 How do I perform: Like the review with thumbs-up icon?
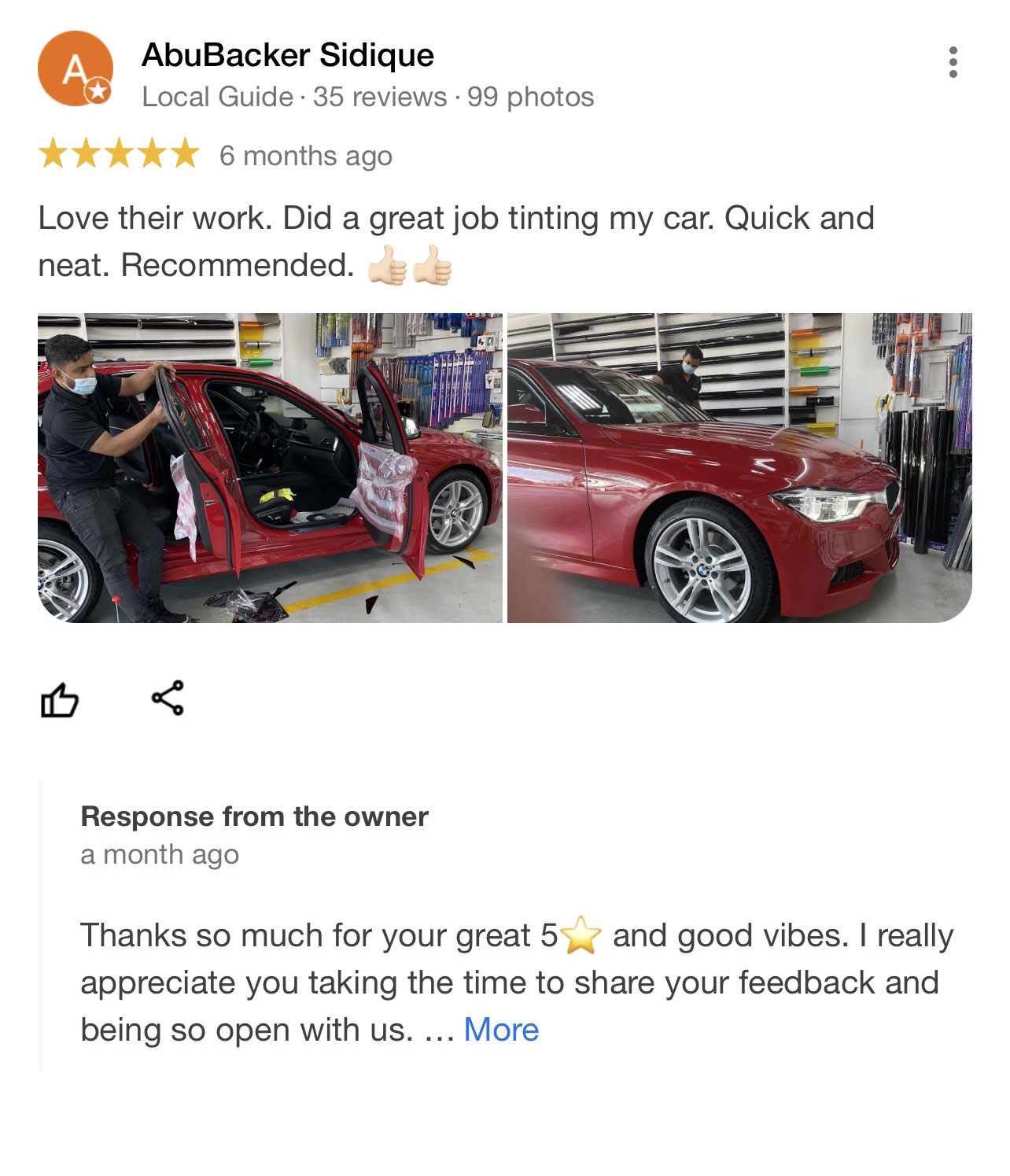[60, 699]
